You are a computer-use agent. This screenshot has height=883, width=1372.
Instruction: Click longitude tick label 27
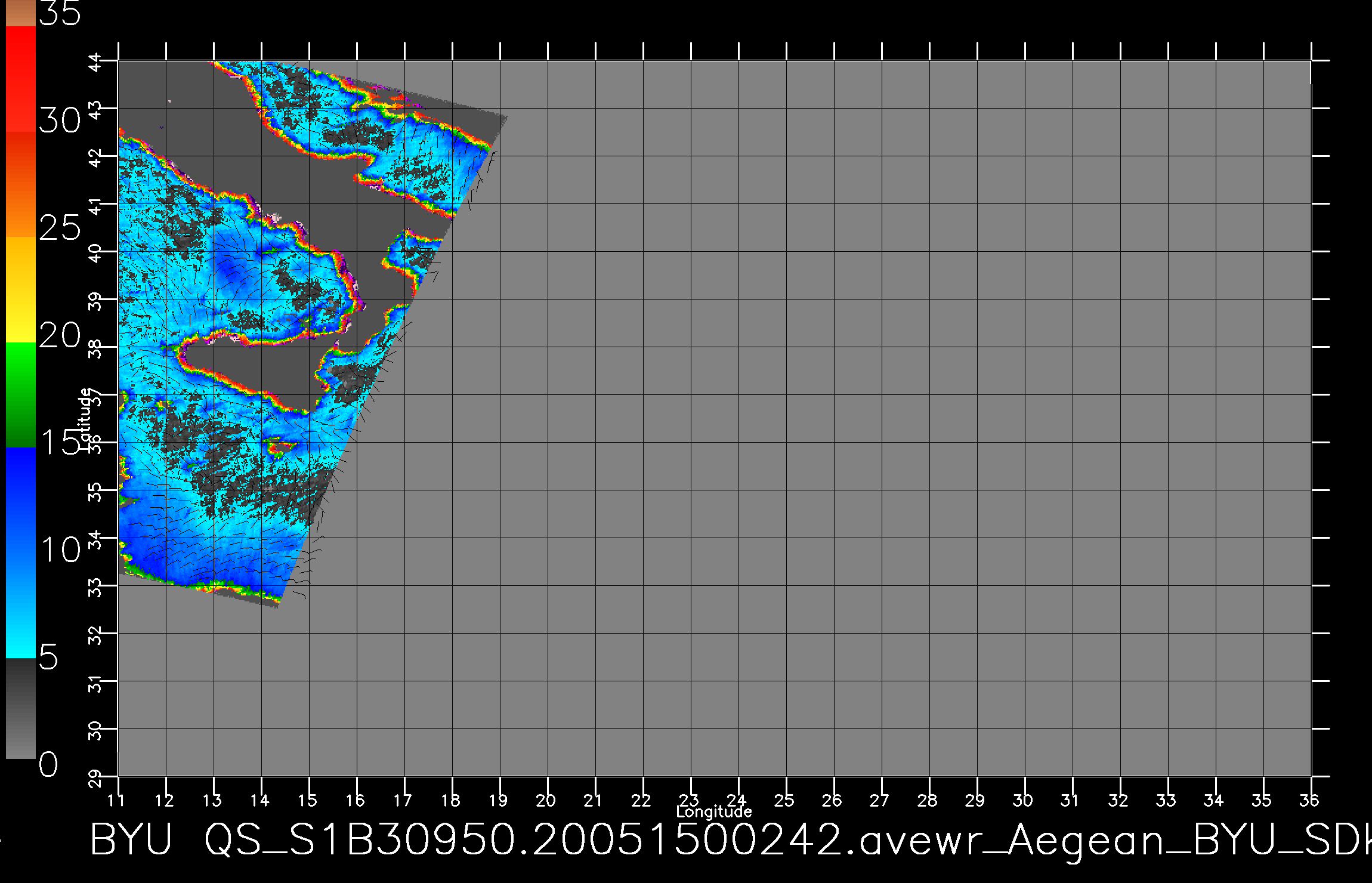(880, 800)
